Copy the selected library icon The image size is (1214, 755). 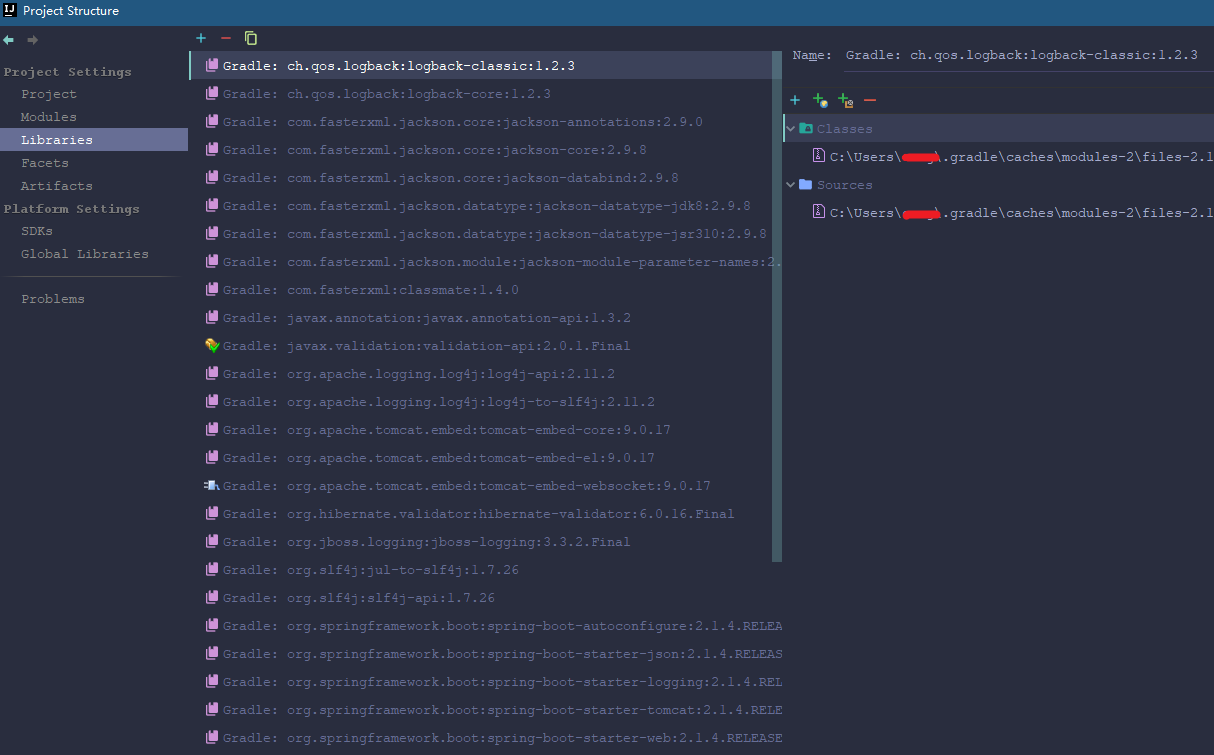[x=251, y=38]
